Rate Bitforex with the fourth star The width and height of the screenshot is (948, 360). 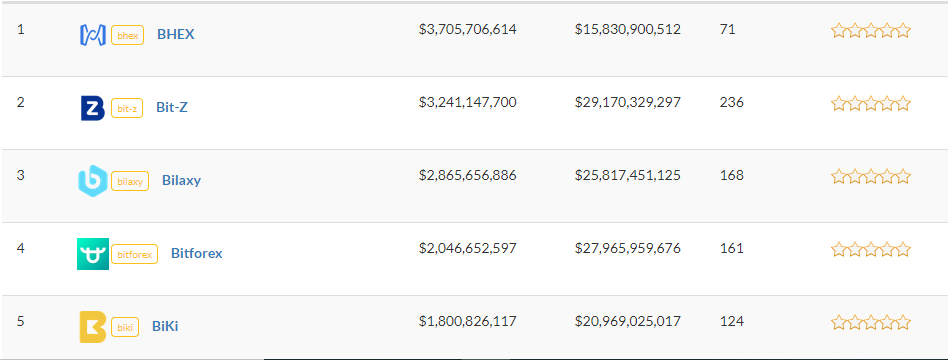[x=887, y=249]
